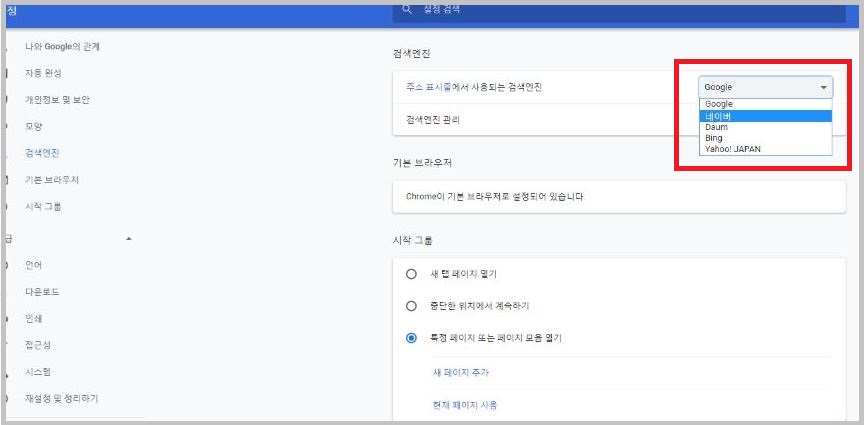Screen dimensions: 864x425
Task: Choose Google from the dropdown list
Action: coord(765,104)
